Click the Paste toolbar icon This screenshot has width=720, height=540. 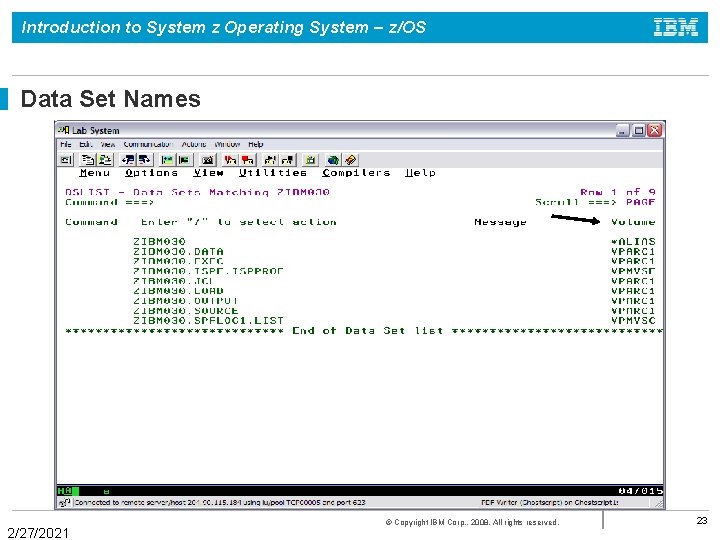coord(105,160)
